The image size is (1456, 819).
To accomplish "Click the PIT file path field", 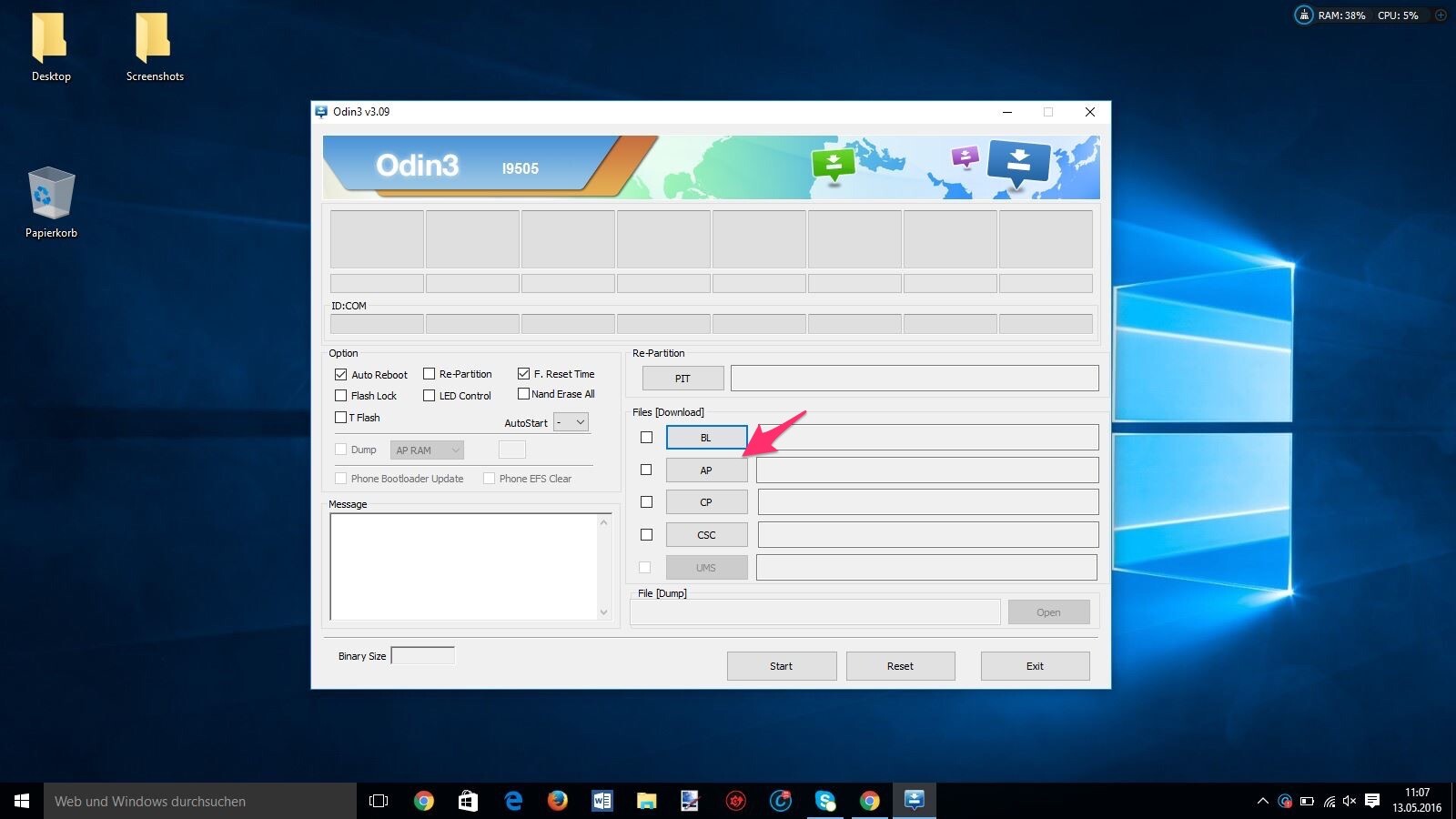I will [x=915, y=378].
